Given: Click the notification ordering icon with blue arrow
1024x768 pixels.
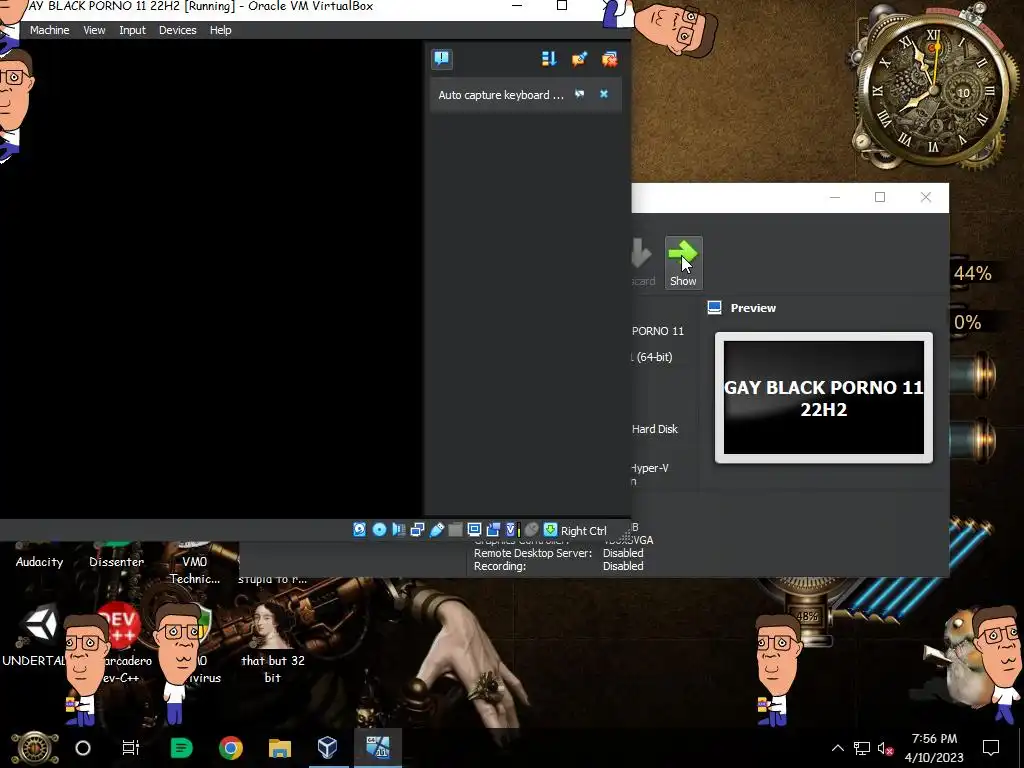Looking at the screenshot, I should 549,59.
